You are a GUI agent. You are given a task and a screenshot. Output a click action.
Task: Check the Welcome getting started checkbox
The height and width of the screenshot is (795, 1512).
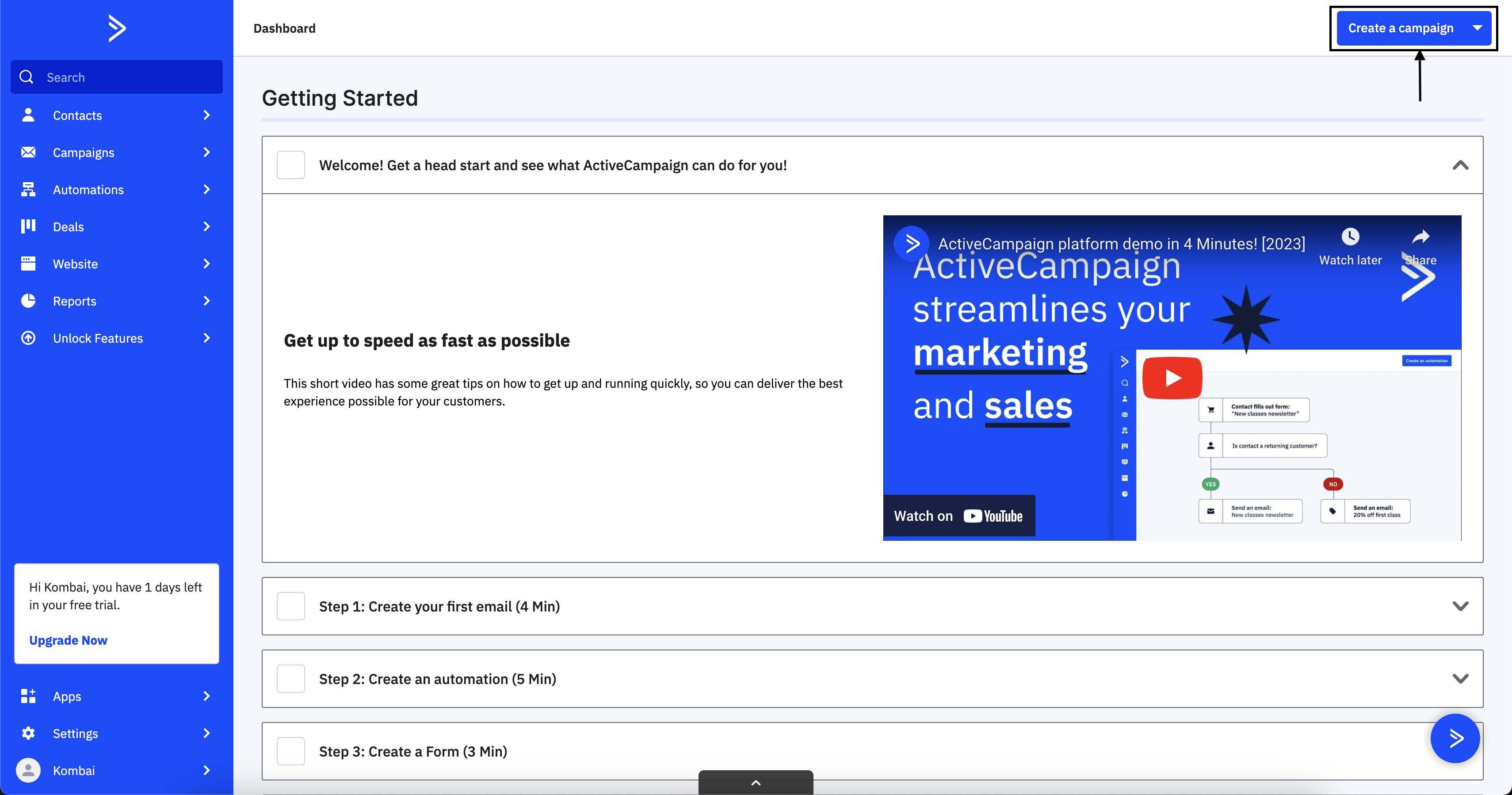click(290, 165)
